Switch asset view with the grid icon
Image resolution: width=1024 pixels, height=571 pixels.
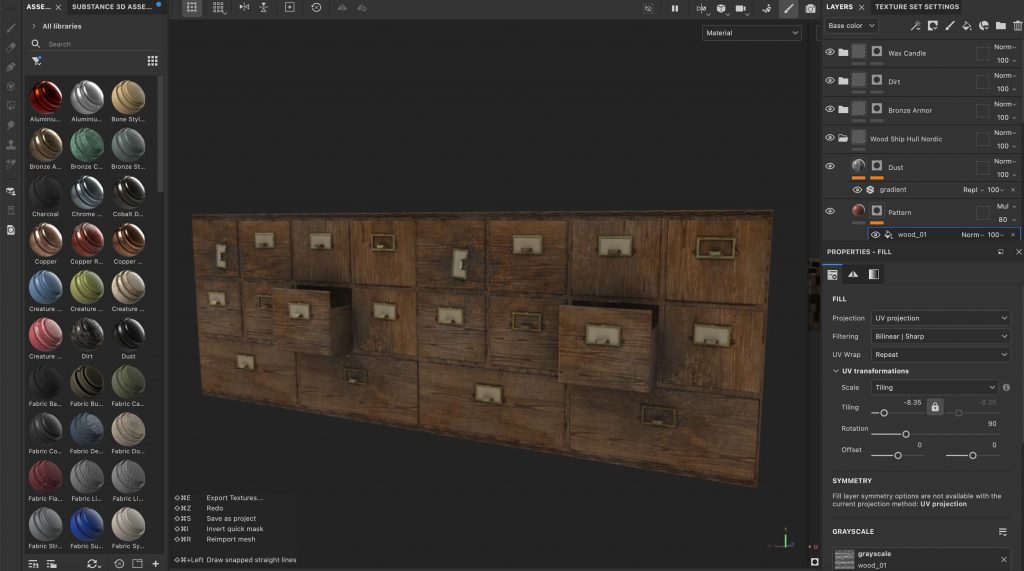coord(152,61)
